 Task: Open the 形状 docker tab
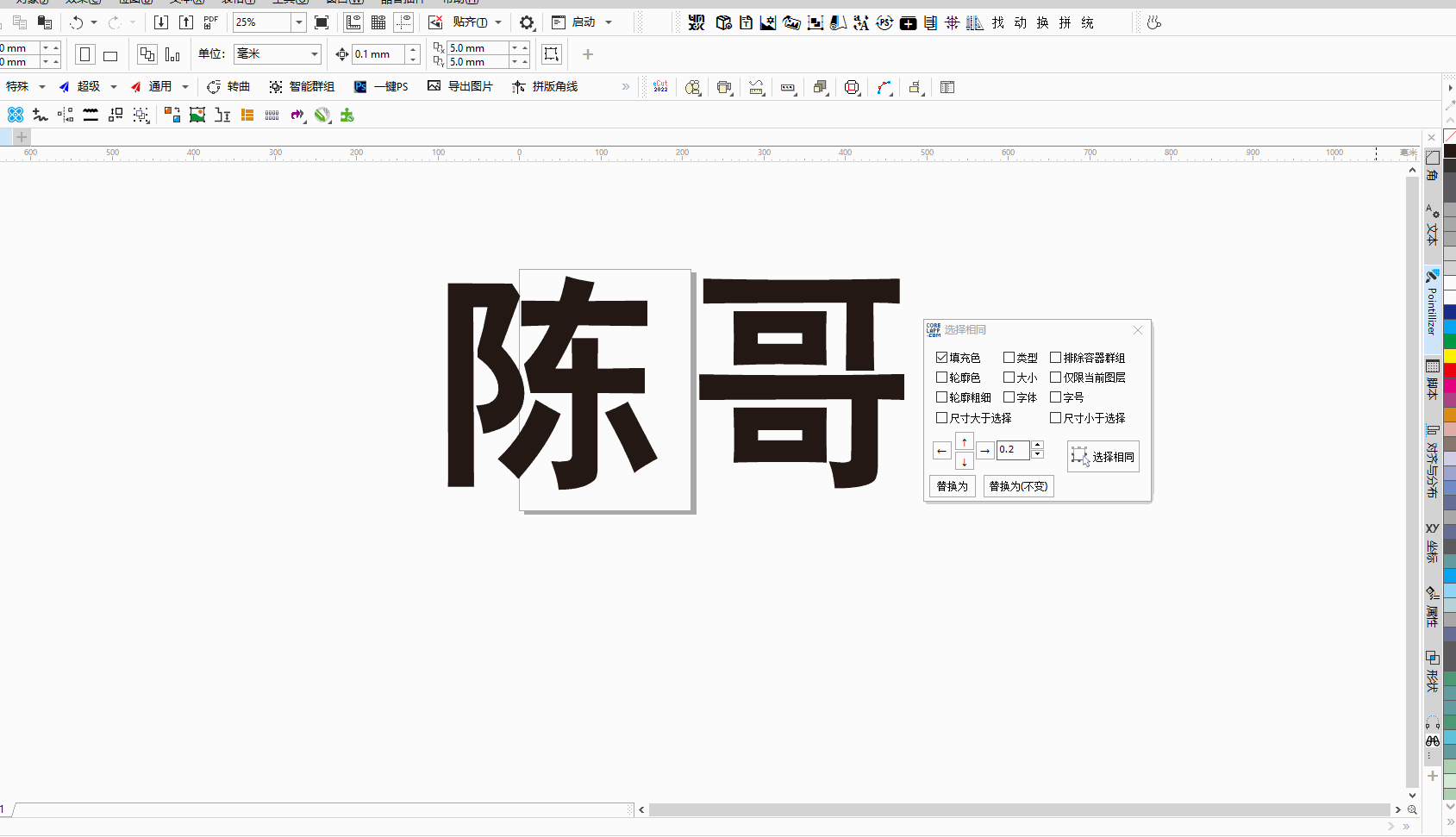pos(1432,671)
